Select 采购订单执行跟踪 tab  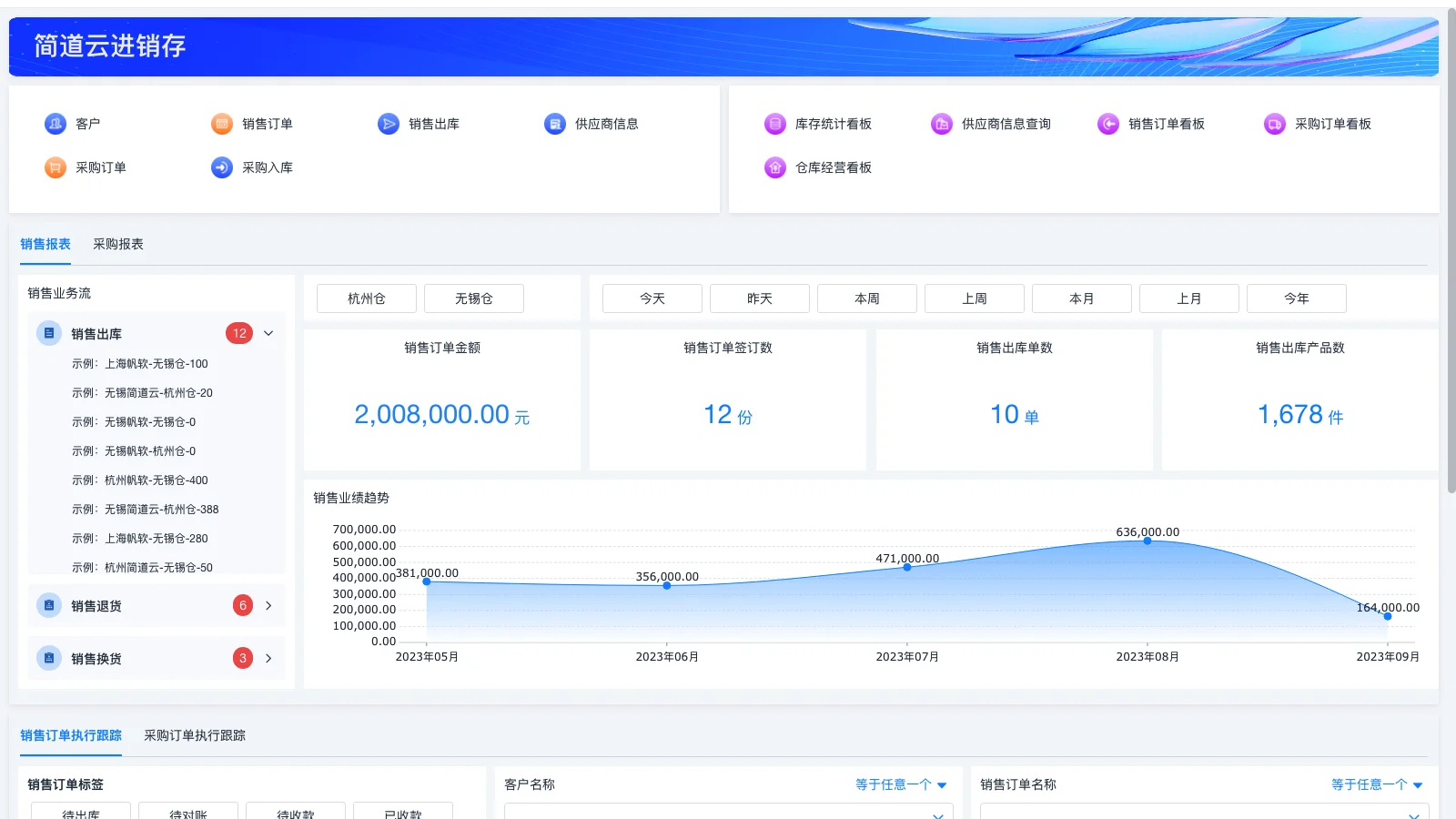tap(195, 735)
